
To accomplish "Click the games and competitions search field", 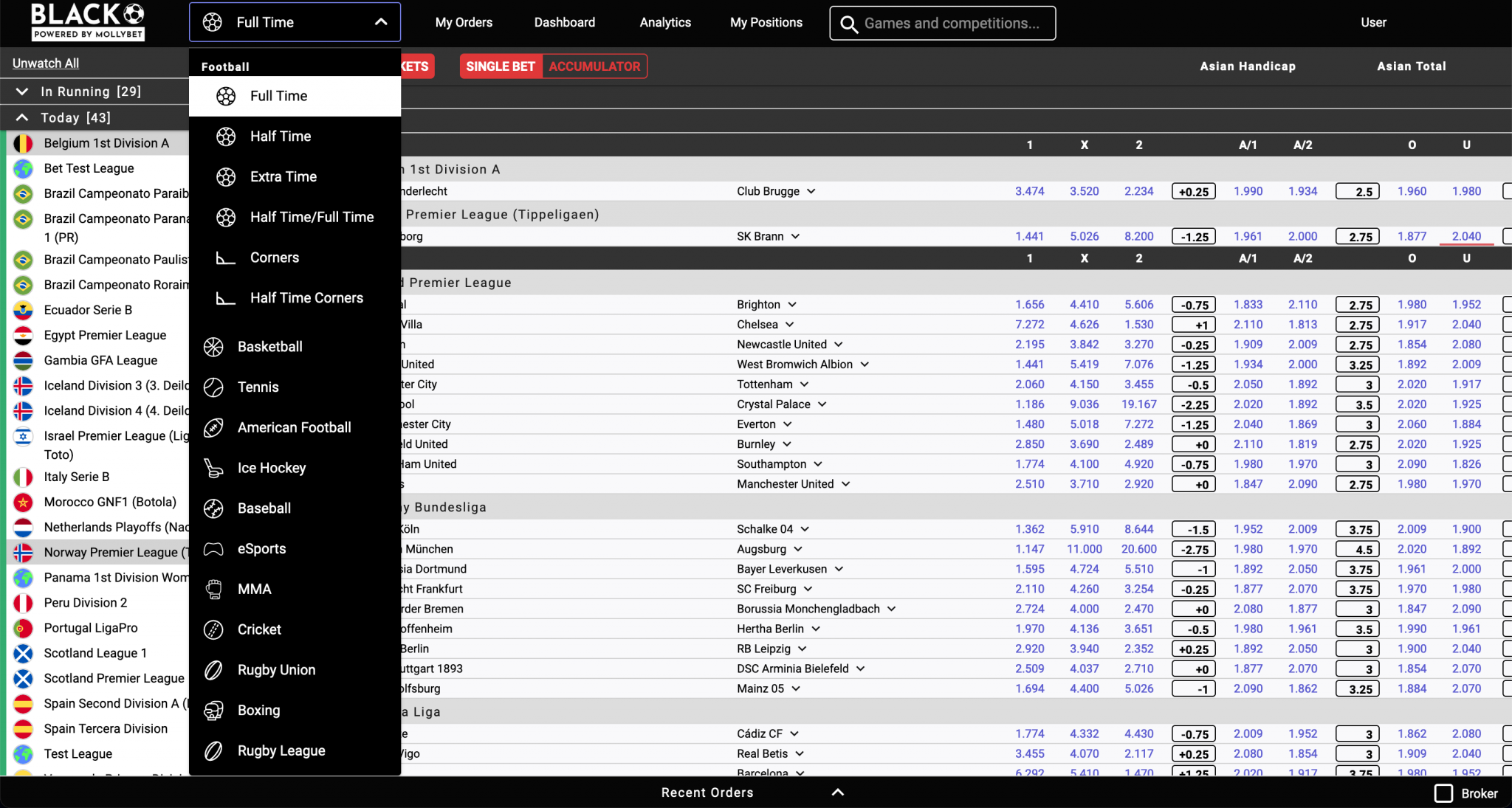I will [x=943, y=23].
